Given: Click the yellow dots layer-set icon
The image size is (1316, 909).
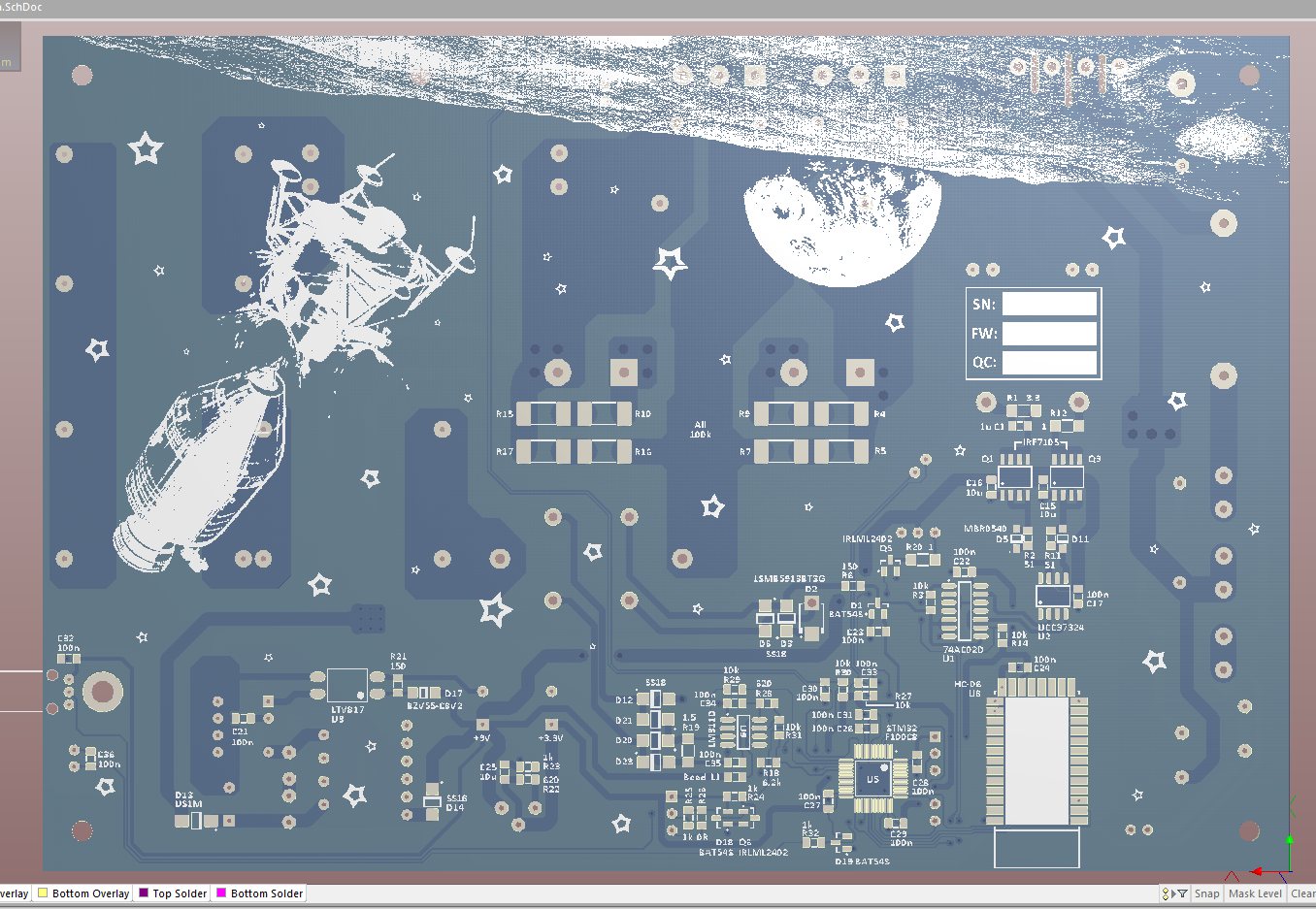Looking at the screenshot, I should point(1166,893).
